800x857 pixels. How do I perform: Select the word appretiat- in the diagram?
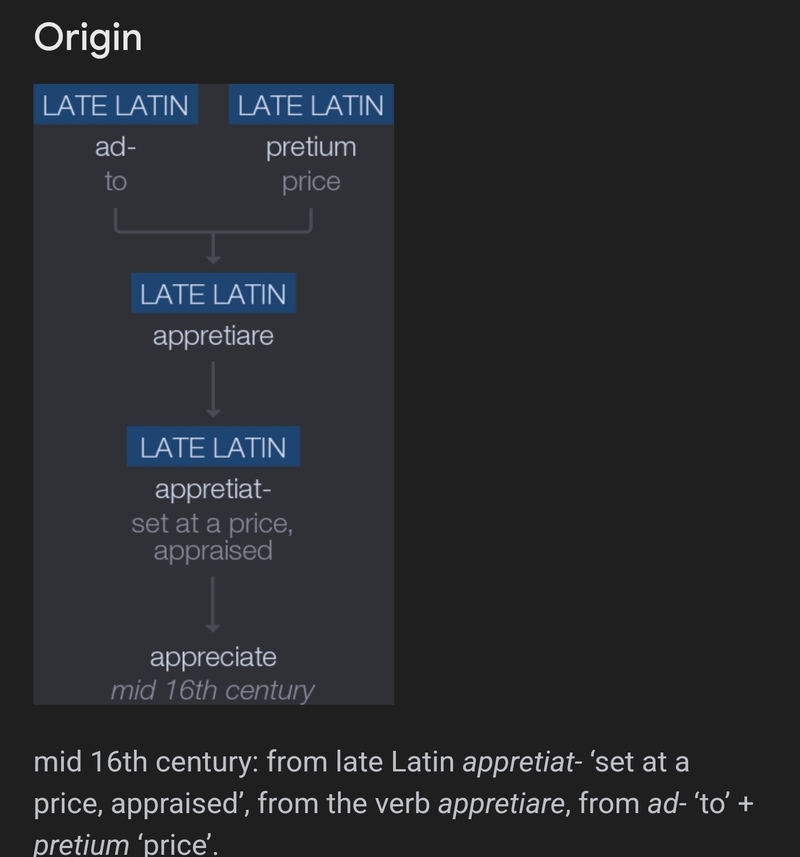[x=213, y=490]
